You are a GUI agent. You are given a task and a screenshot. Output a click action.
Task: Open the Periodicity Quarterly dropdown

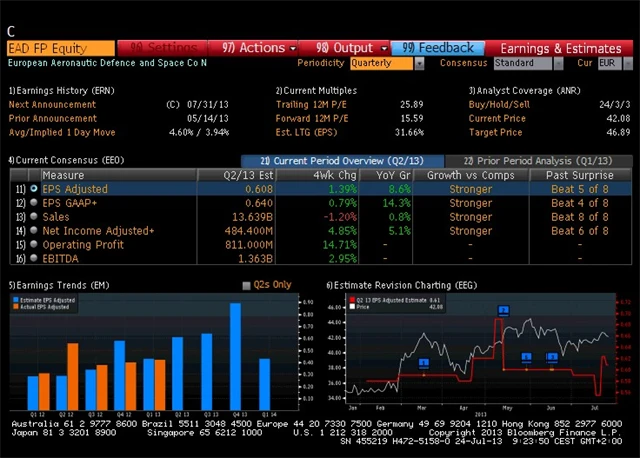click(388, 63)
